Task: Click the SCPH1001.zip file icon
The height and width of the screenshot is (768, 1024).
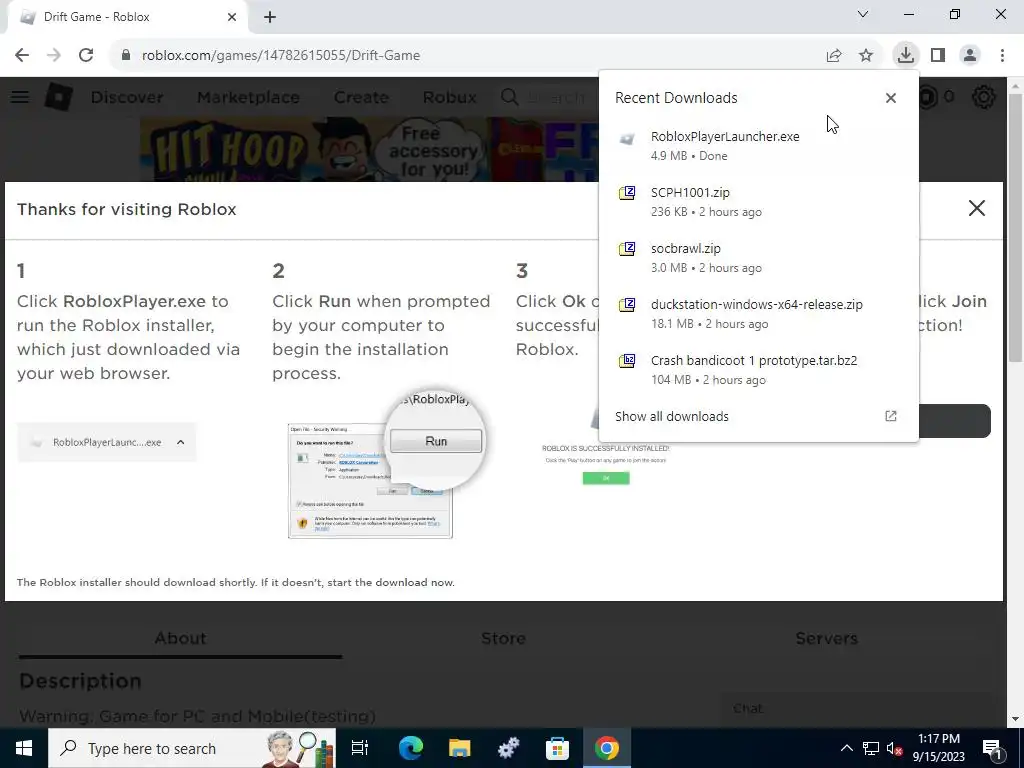Action: click(627, 193)
